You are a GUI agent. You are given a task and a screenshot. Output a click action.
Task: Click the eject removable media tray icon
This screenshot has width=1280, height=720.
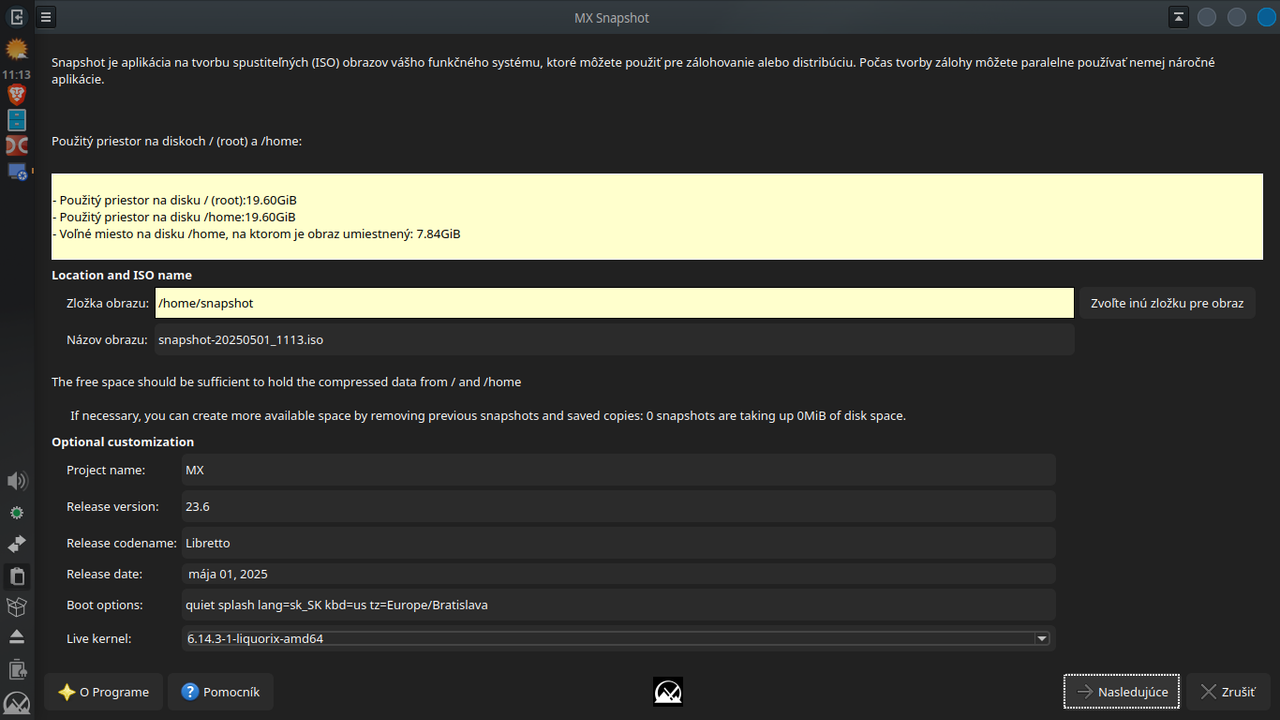(16, 636)
